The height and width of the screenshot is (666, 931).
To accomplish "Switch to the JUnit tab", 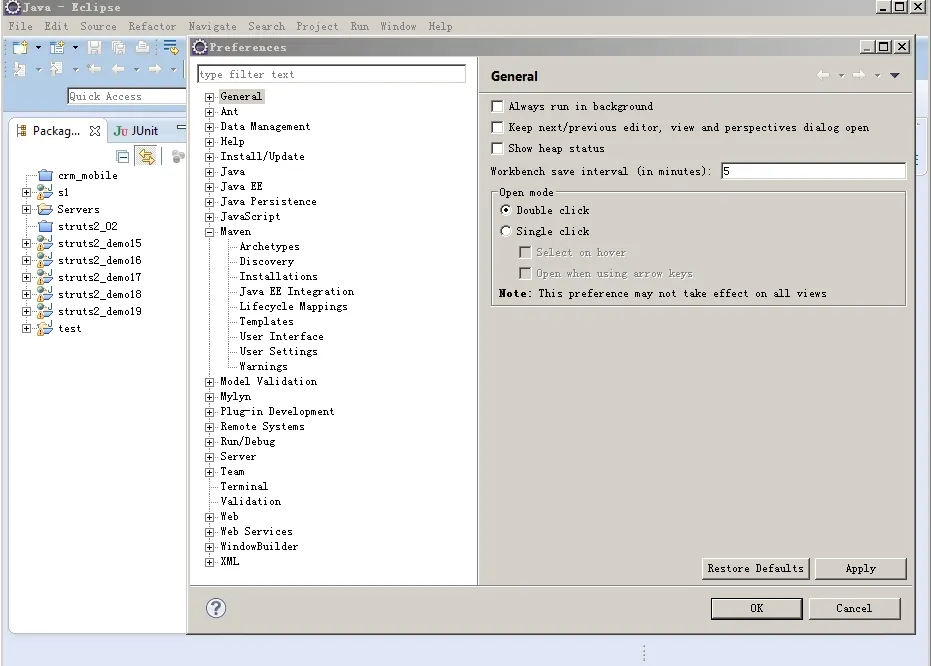I will click(x=137, y=131).
